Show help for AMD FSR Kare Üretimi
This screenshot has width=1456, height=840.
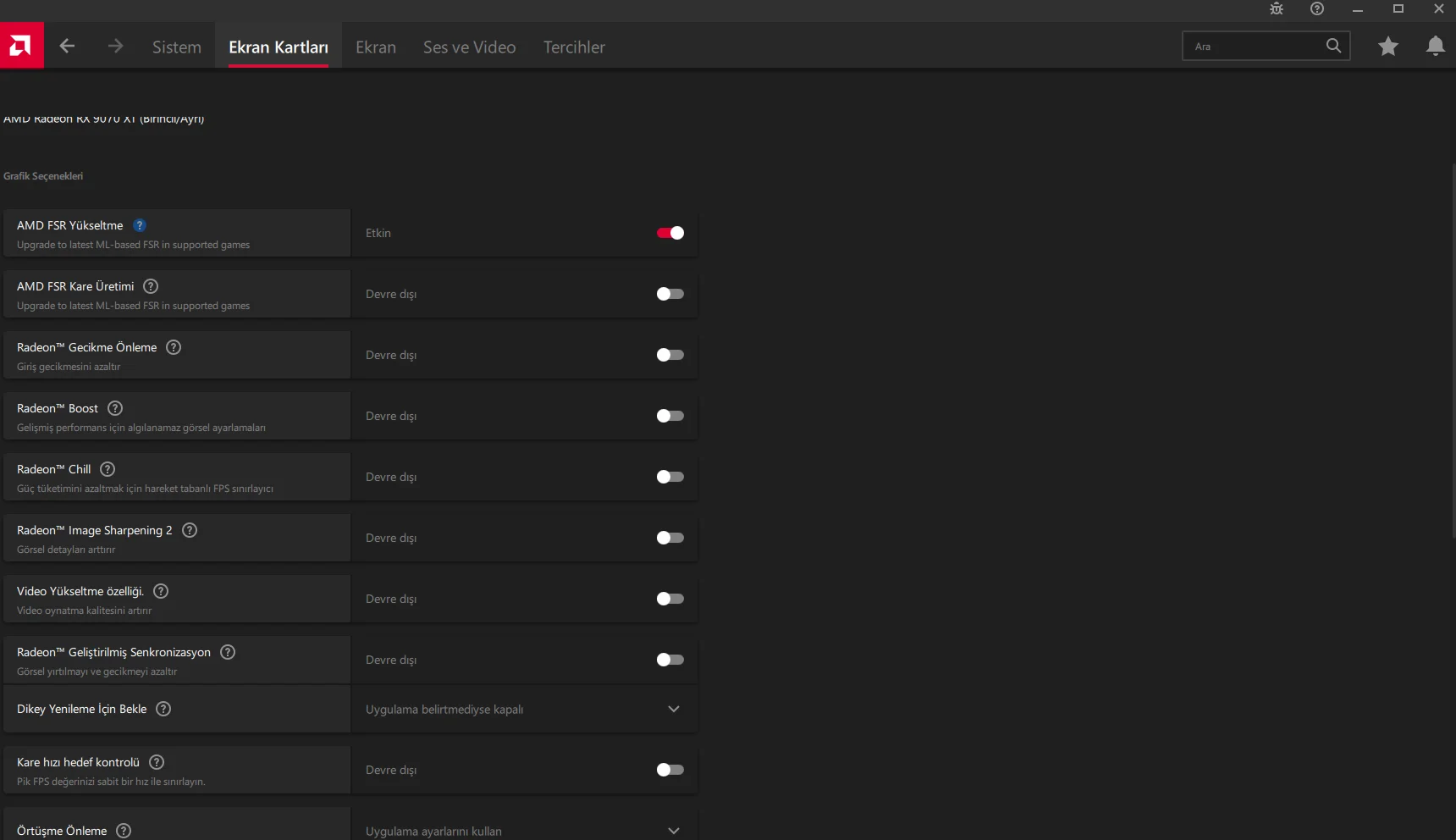click(151, 286)
